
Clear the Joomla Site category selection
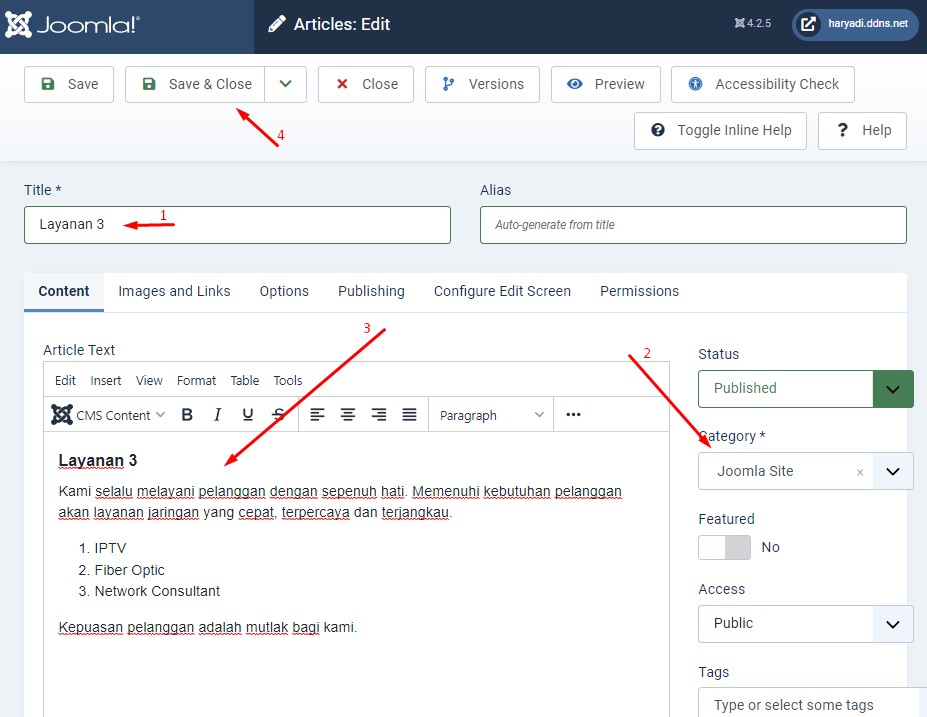point(860,472)
